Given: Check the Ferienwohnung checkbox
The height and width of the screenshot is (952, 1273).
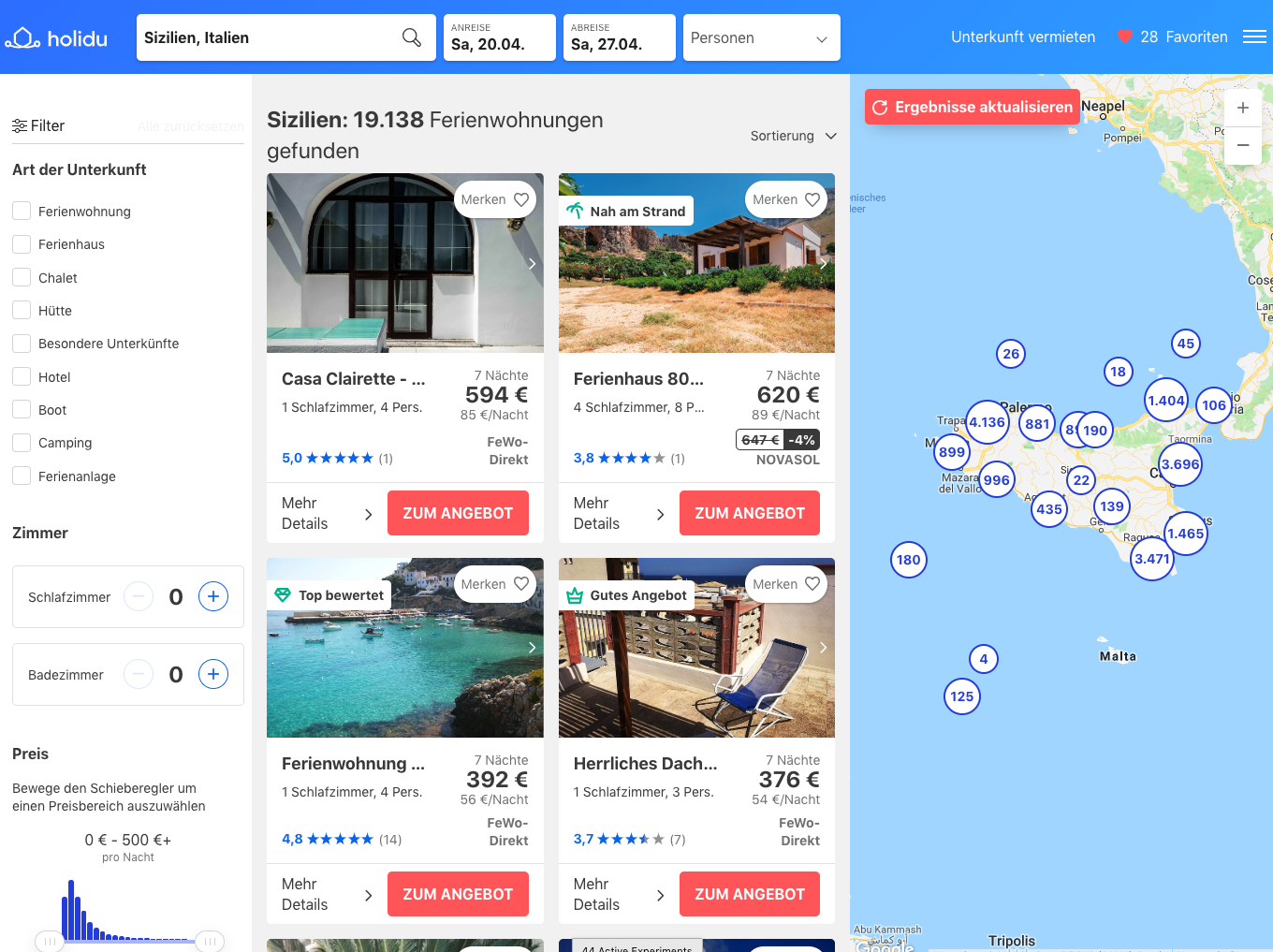Looking at the screenshot, I should click(x=22, y=211).
